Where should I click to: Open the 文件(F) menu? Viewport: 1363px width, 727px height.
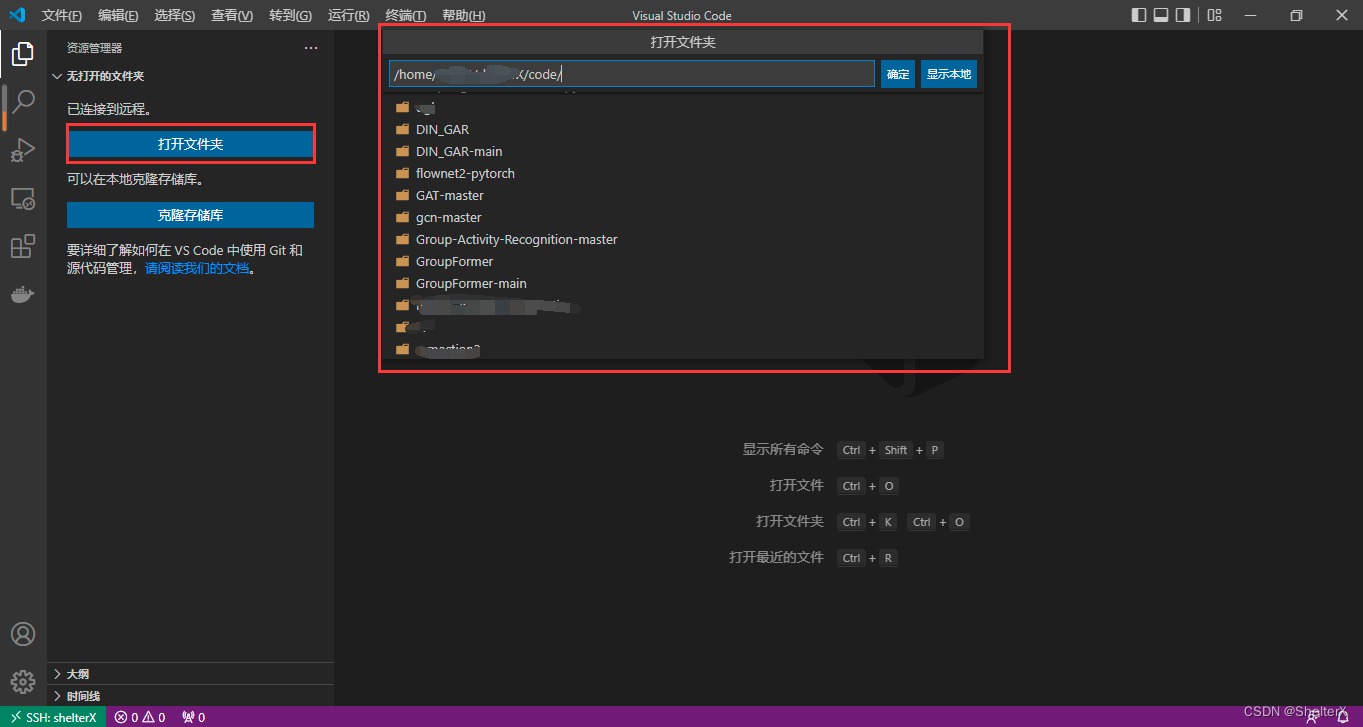tap(62, 16)
